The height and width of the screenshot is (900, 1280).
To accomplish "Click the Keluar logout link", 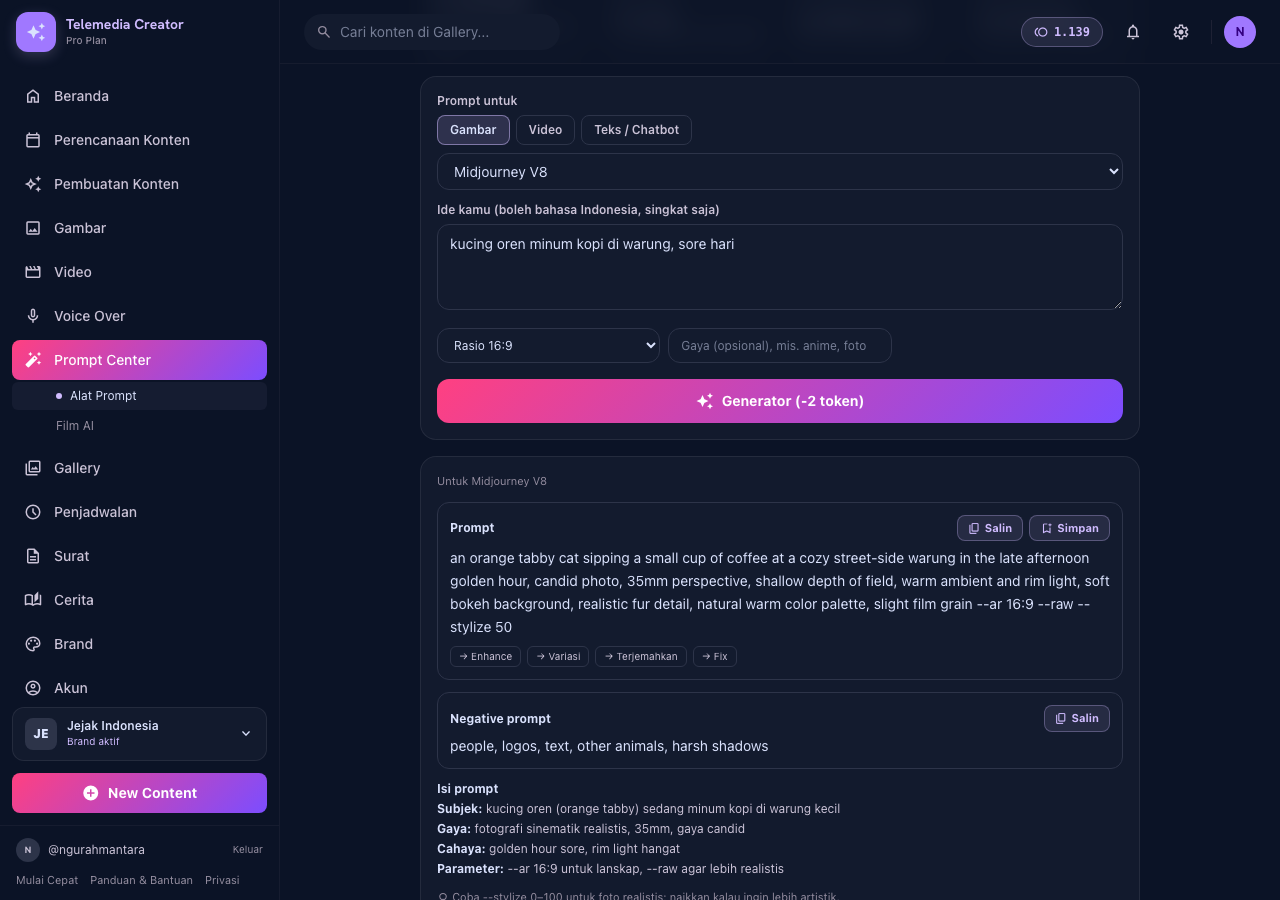I will [248, 850].
